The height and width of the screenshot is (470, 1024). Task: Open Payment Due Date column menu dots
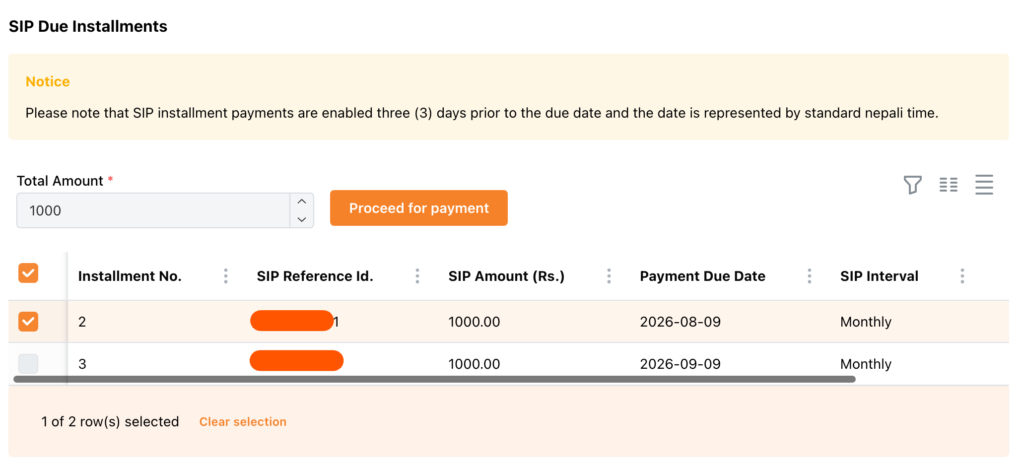tap(809, 276)
